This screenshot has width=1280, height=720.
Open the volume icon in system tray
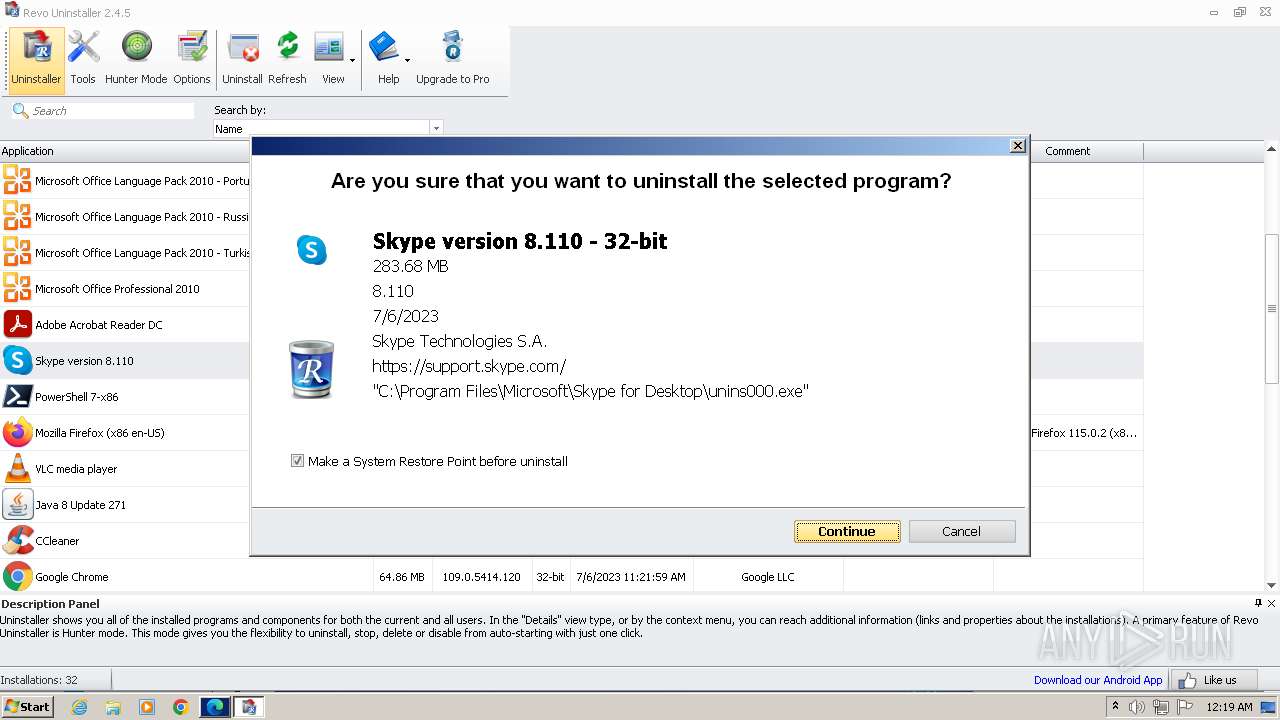pyautogui.click(x=1137, y=707)
